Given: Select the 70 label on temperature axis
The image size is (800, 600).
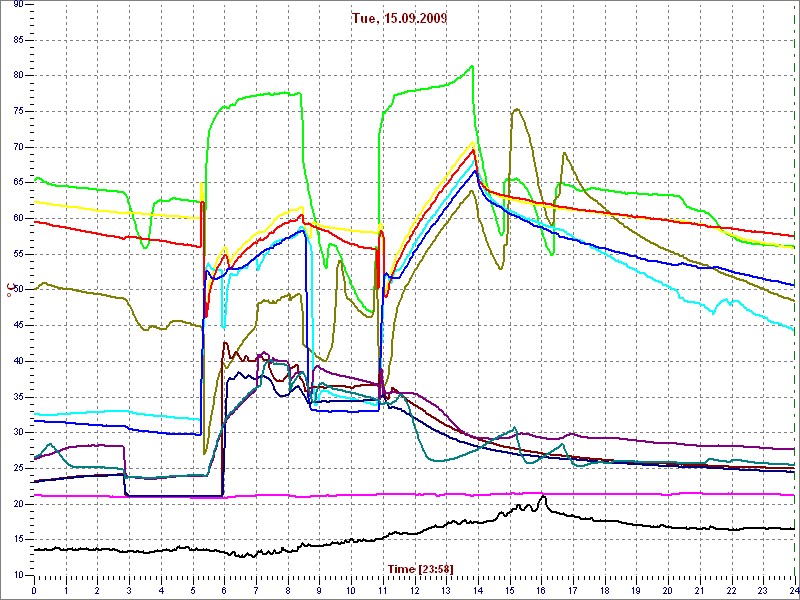Looking at the screenshot, I should 17,147.
